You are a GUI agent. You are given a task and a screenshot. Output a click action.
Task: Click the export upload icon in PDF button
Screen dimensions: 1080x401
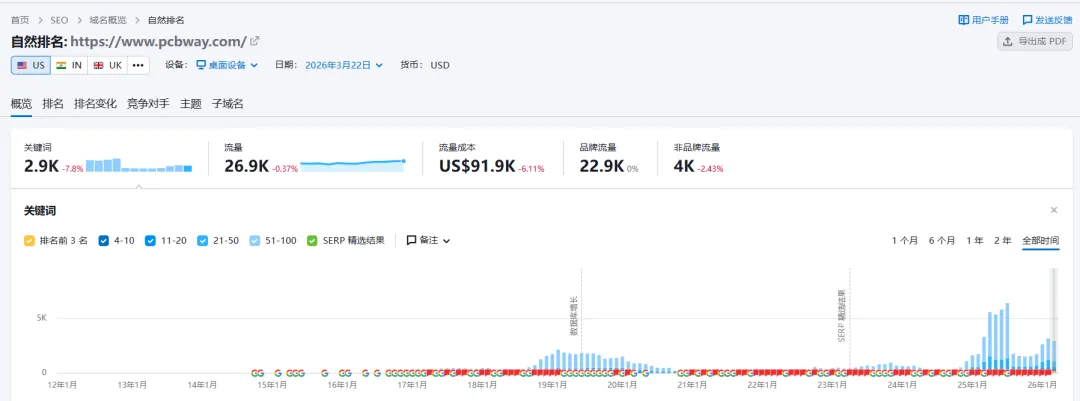coord(1008,41)
